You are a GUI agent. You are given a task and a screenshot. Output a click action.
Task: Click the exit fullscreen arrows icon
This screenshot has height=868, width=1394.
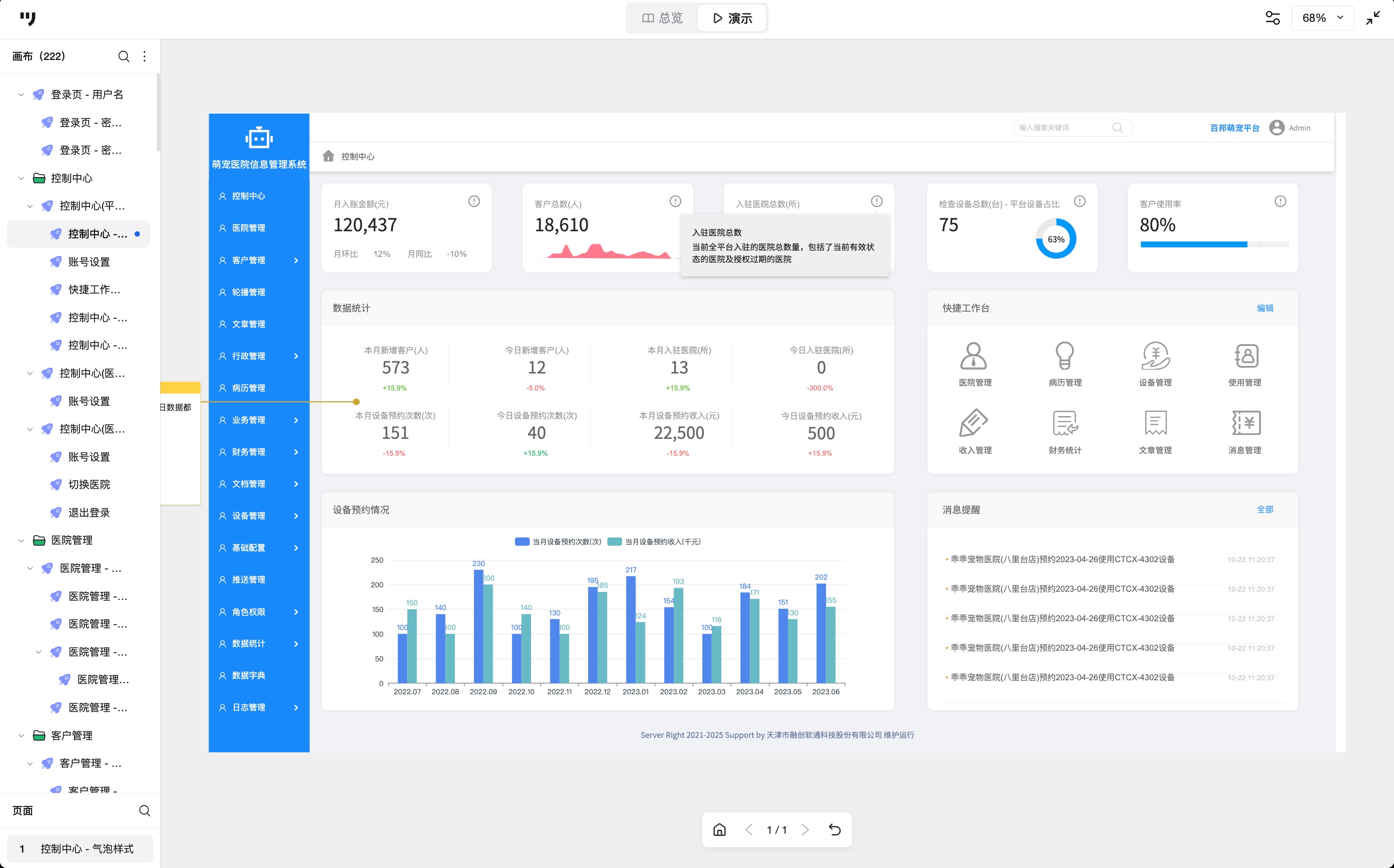point(1373,18)
